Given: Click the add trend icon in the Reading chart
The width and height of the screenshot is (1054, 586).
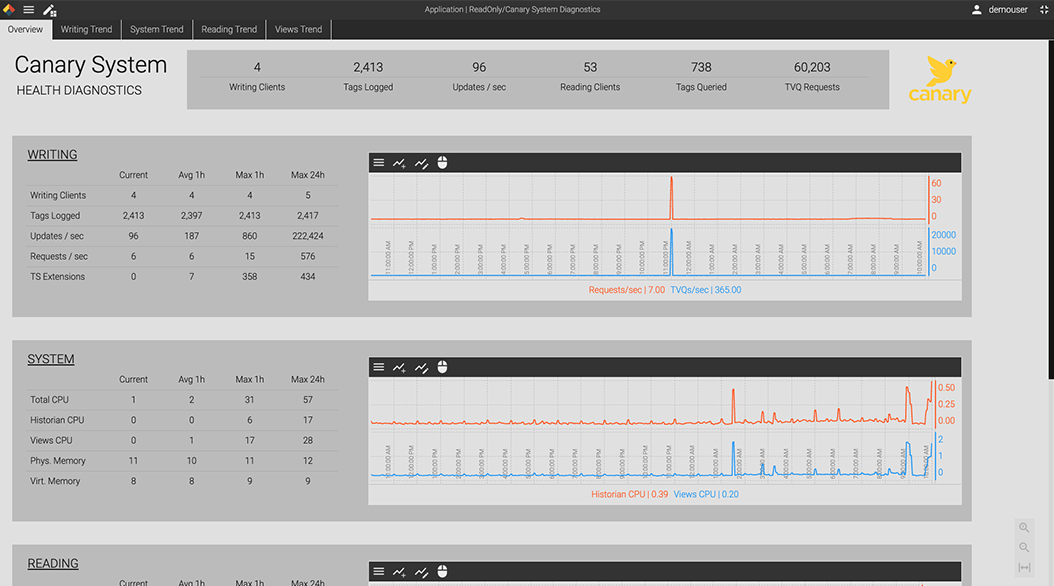Looking at the screenshot, I should pyautogui.click(x=399, y=571).
